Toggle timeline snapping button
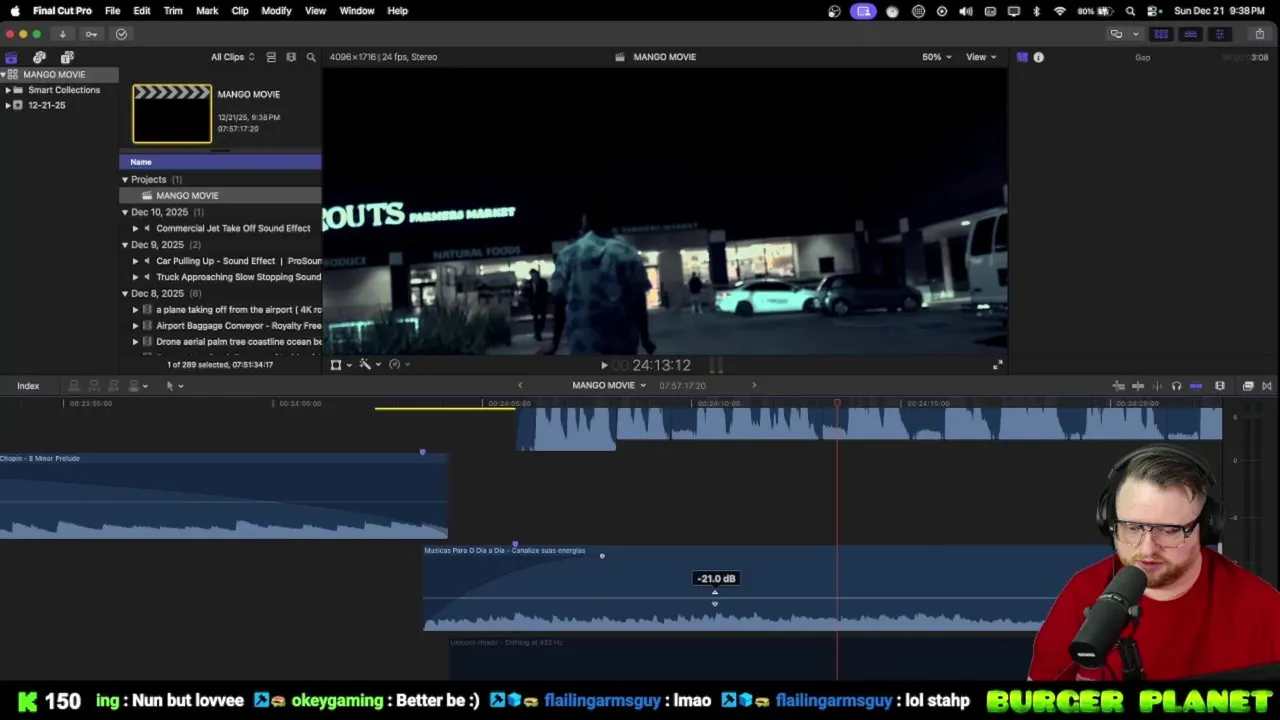 pos(1196,386)
